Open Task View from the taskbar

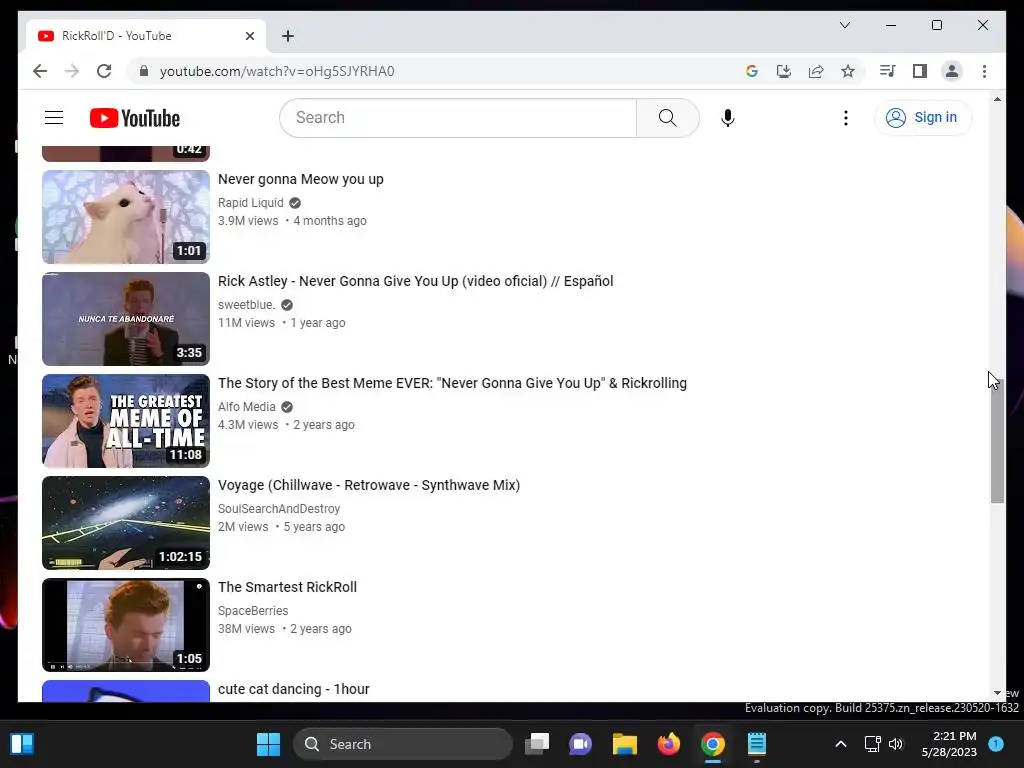pyautogui.click(x=537, y=744)
